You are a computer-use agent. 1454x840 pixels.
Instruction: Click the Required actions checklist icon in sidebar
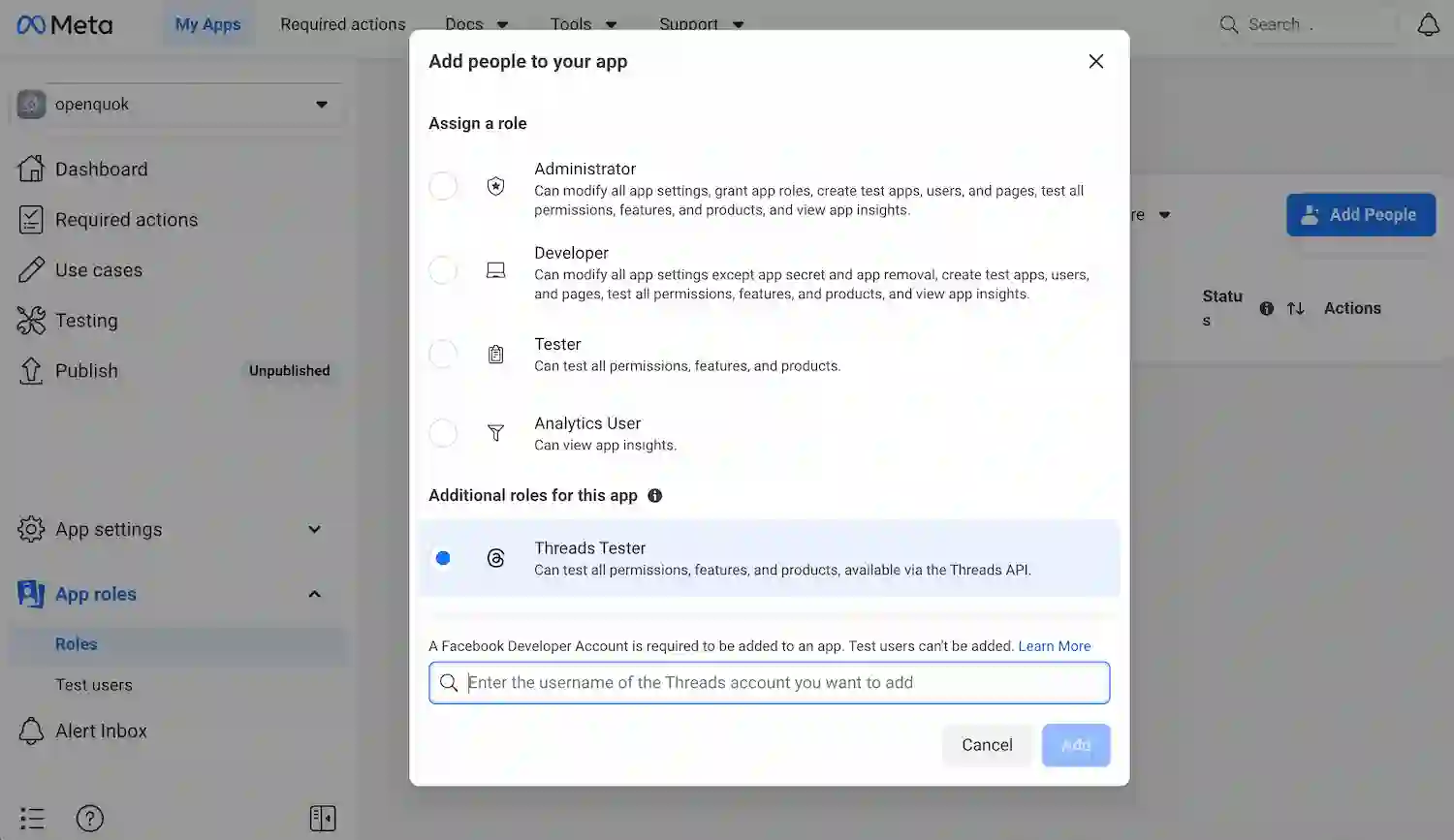click(x=31, y=220)
